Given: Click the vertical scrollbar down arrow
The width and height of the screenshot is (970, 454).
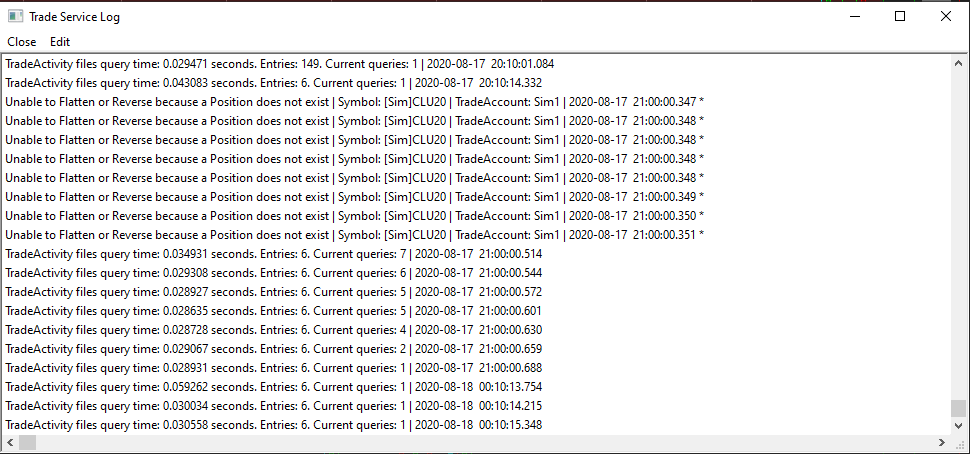Looking at the screenshot, I should (959, 425).
